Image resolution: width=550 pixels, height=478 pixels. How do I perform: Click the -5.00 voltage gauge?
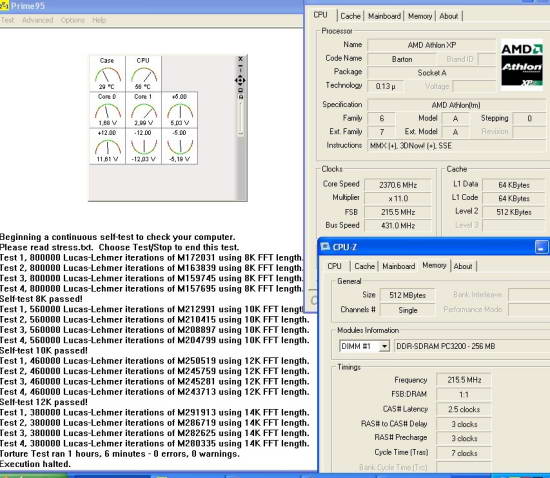click(180, 146)
